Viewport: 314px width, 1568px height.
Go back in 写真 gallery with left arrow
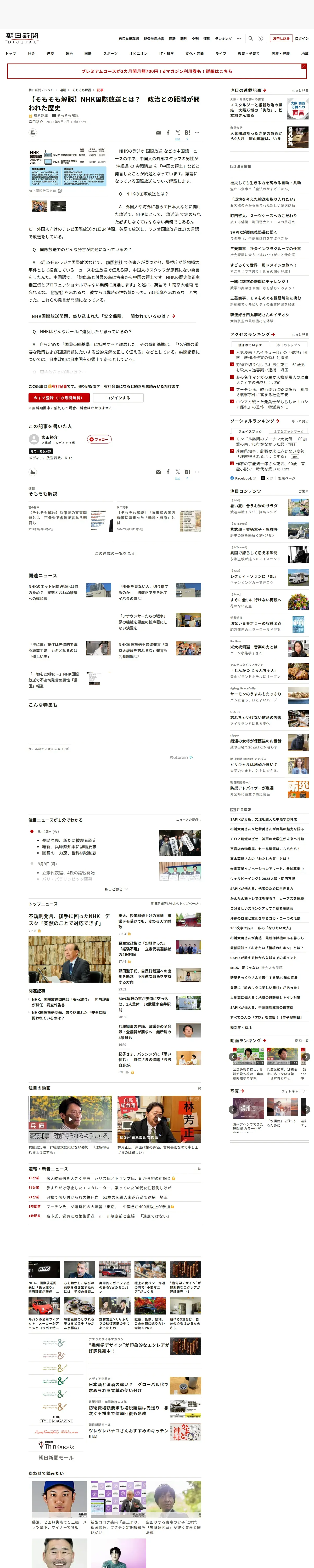(x=233, y=1110)
